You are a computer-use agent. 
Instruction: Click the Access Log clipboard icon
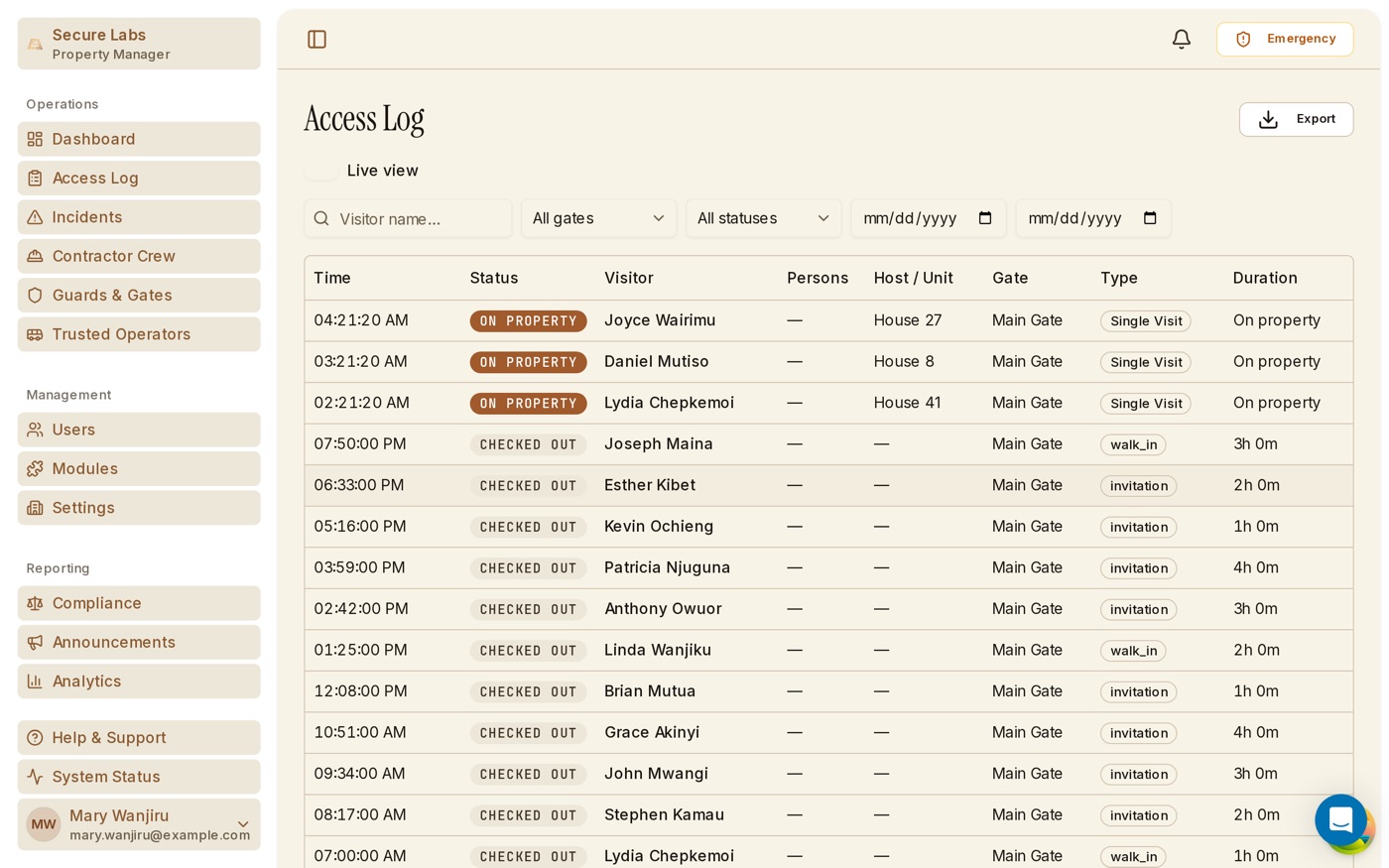[x=35, y=179]
